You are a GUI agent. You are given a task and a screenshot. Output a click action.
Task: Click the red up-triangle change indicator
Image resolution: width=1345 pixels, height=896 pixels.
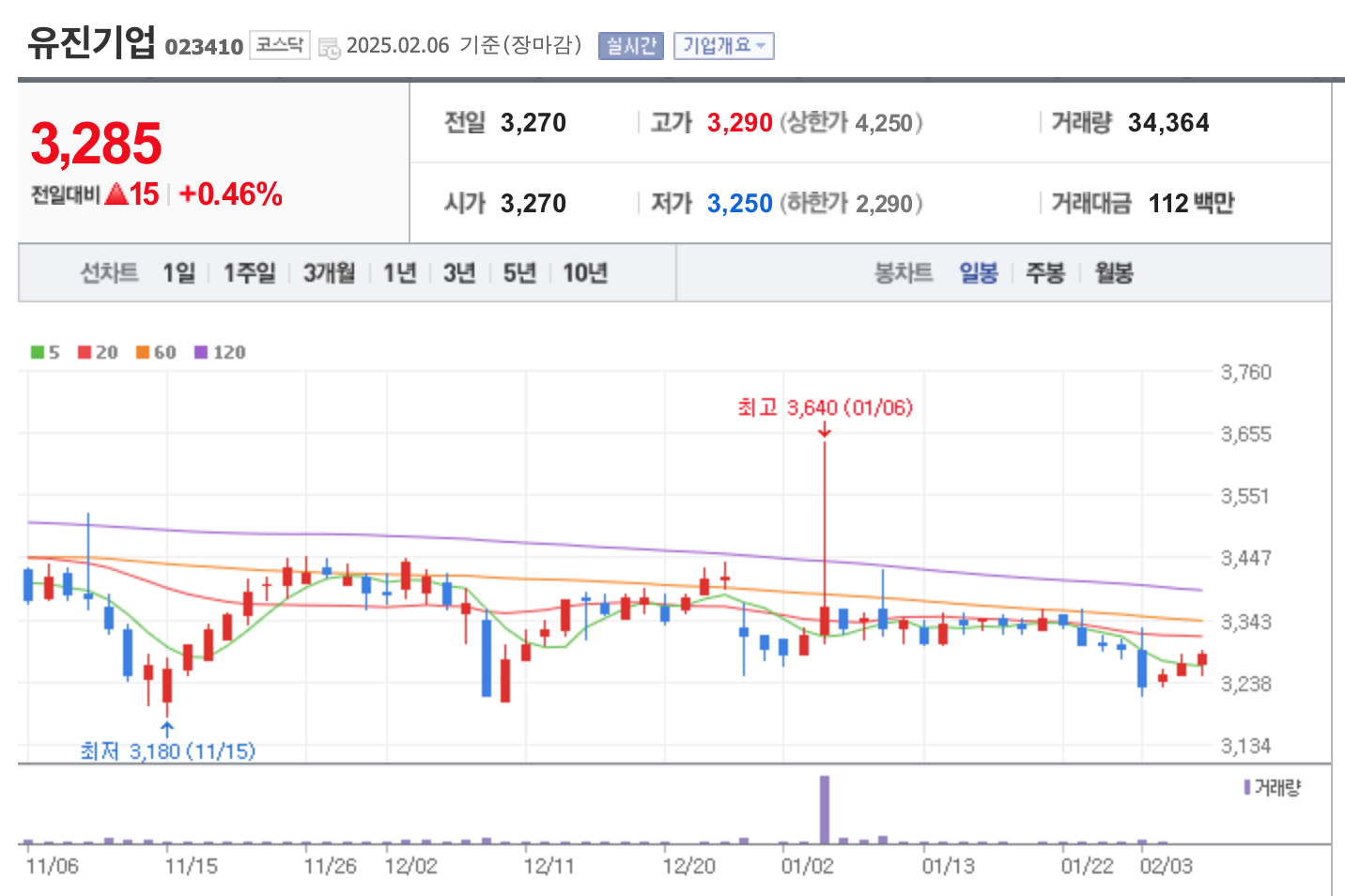pos(116,194)
